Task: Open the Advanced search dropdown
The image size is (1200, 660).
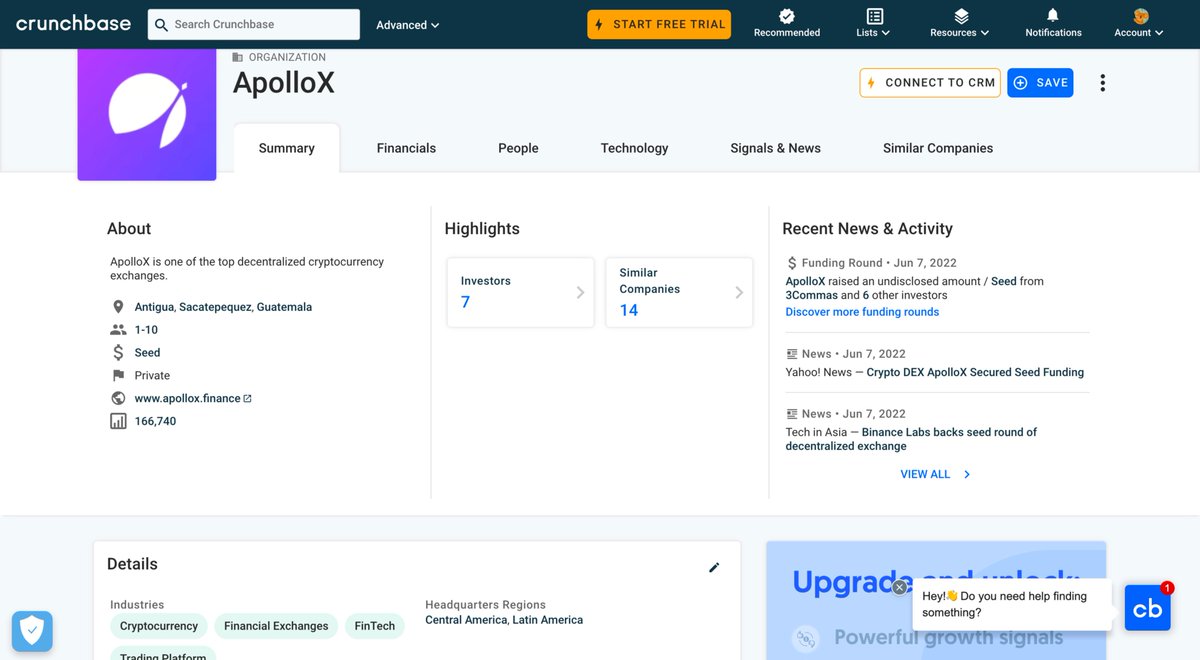Action: 406,24
